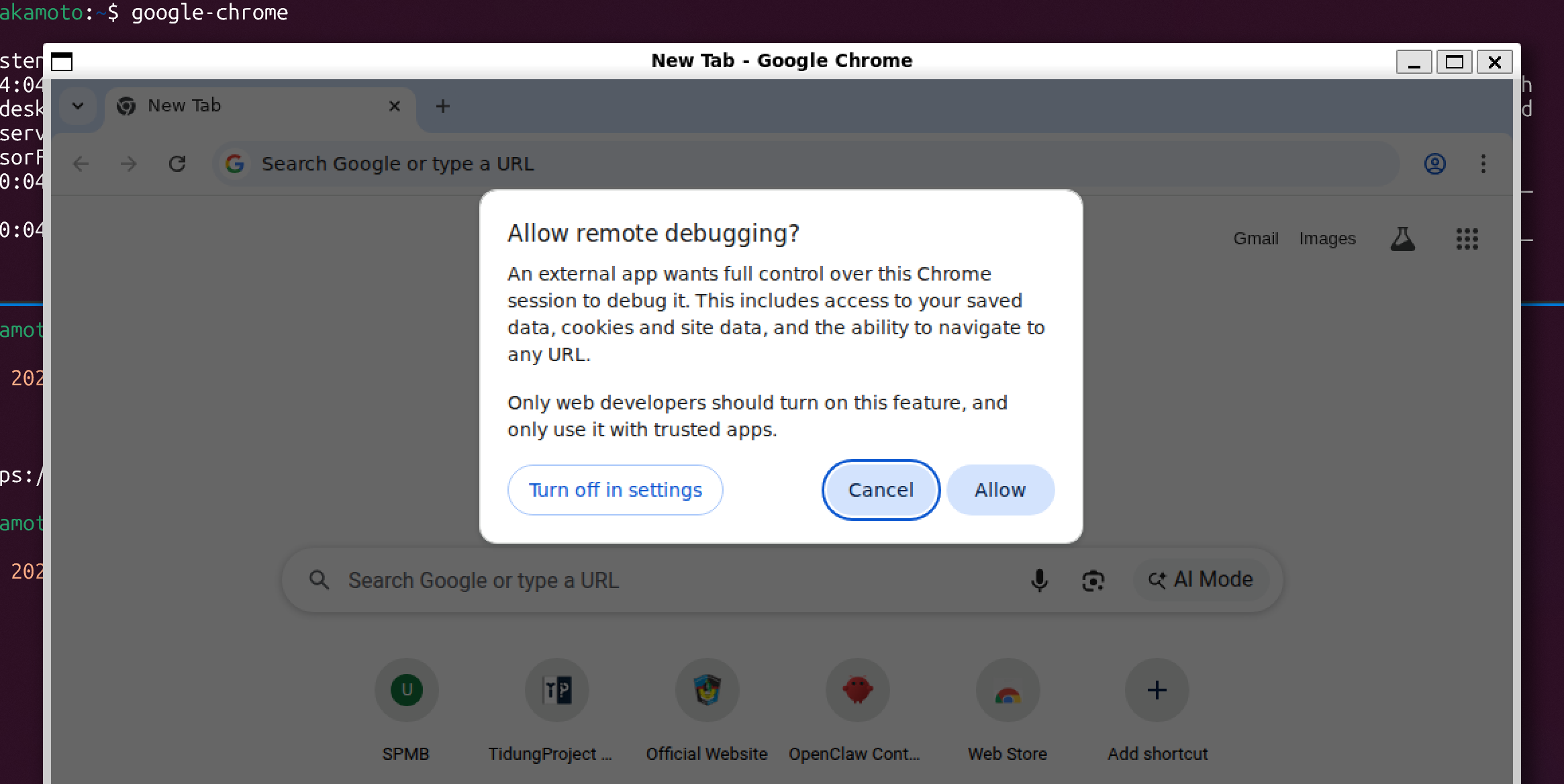1564x784 pixels.
Task: Minimize the Chrome window
Action: click(x=1414, y=62)
